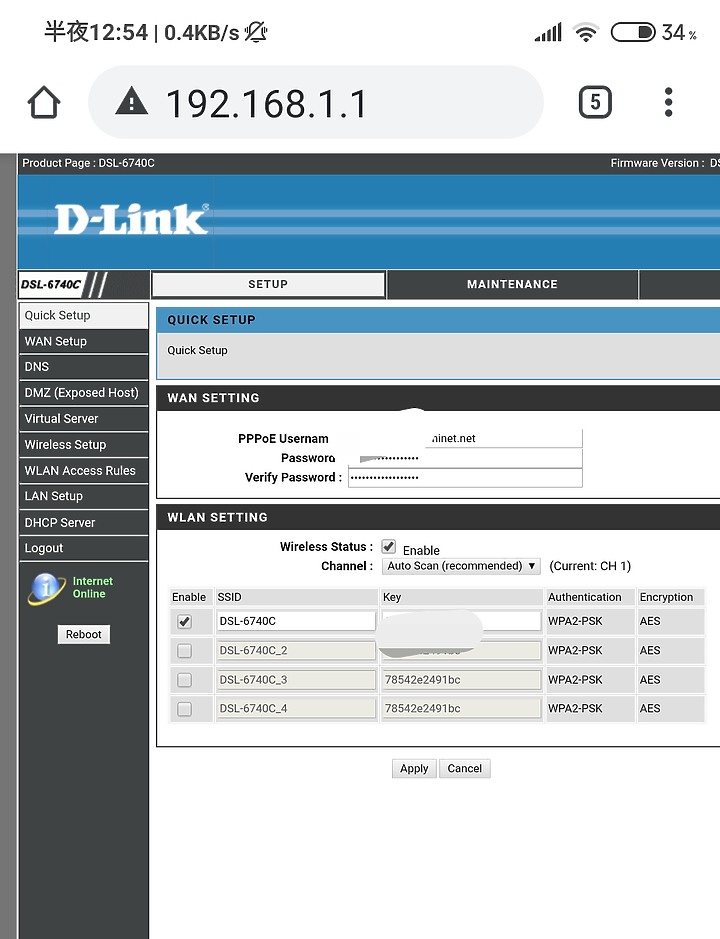Open DNS settings in sidebar
This screenshot has height=939, width=720.
coord(83,367)
